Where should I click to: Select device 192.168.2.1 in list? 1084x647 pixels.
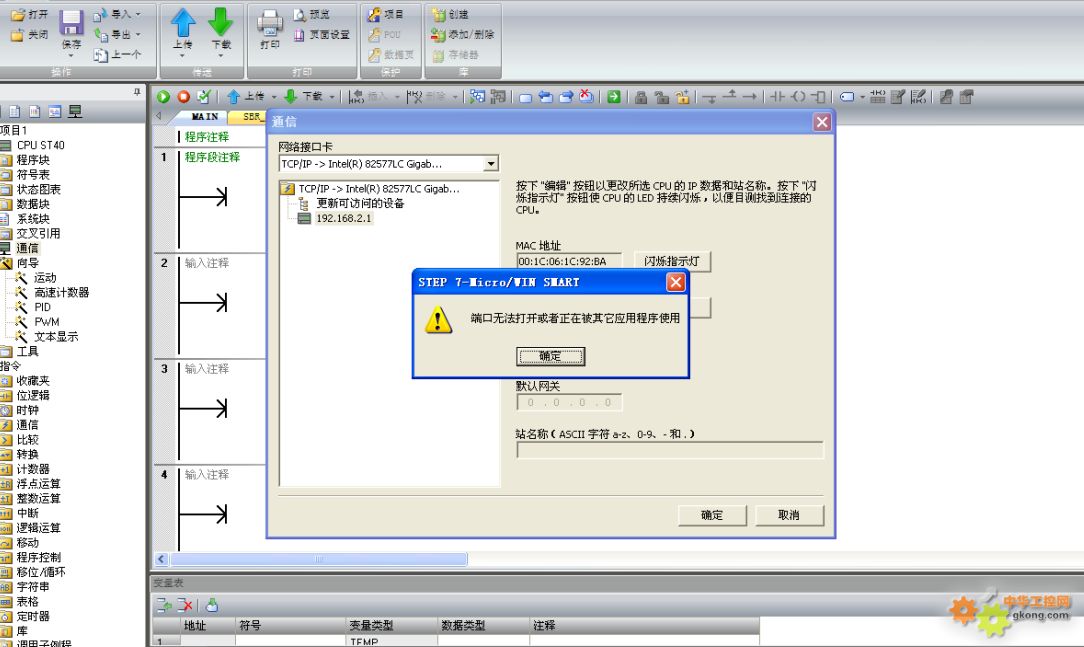click(344, 218)
